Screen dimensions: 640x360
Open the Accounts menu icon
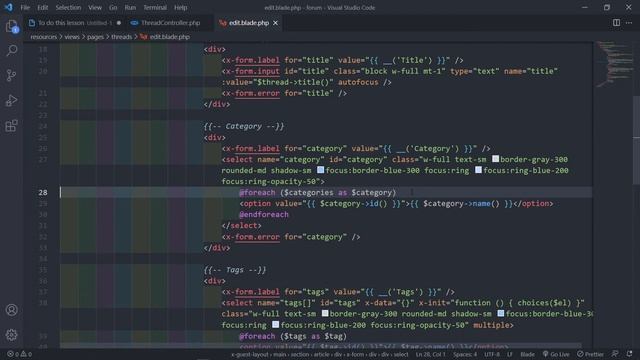11,310
